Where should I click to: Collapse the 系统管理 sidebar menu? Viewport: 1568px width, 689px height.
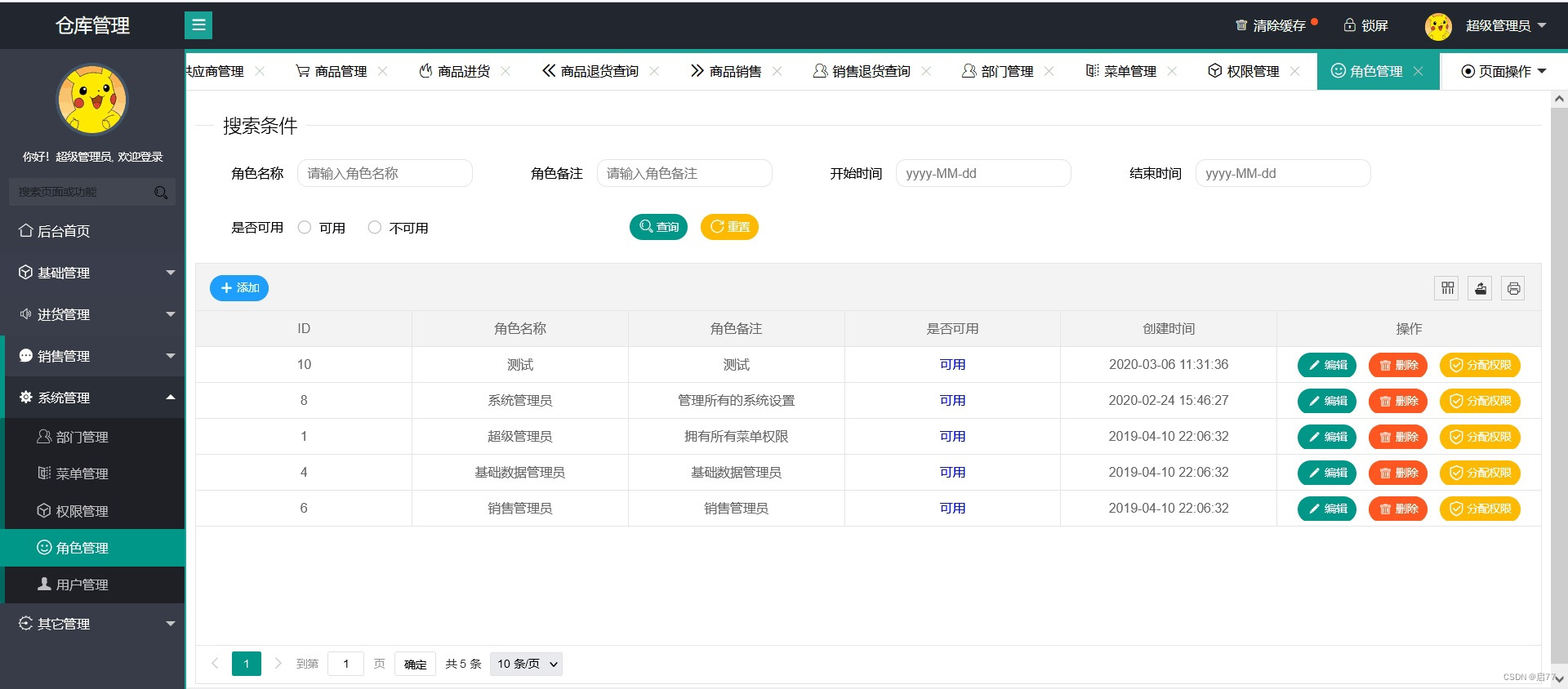coord(92,398)
